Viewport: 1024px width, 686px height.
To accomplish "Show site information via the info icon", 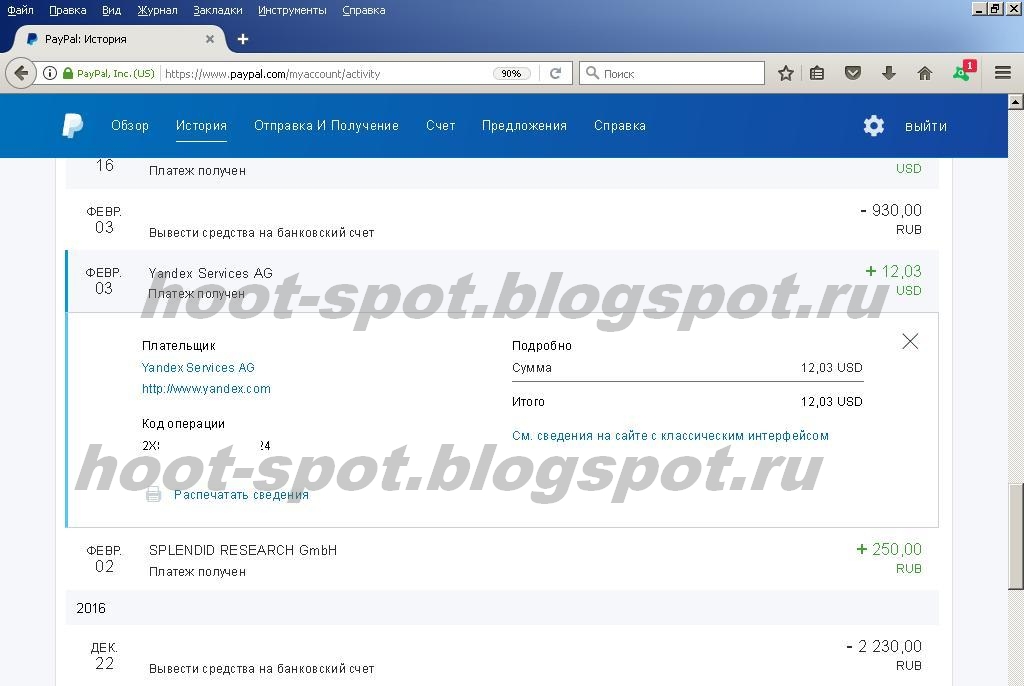I will [x=50, y=73].
